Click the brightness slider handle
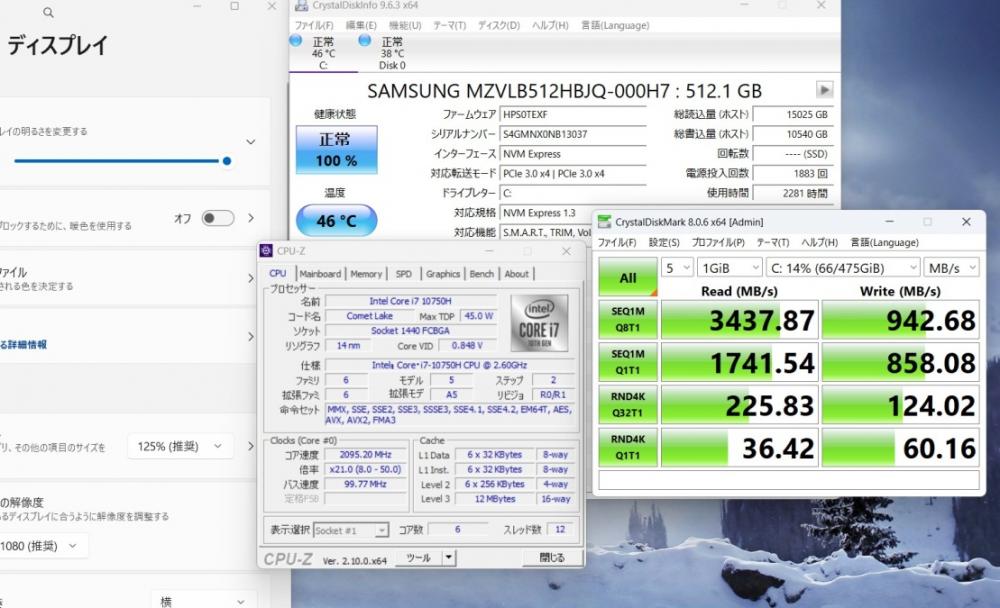Viewport: 1000px width, 608px height. [227, 161]
